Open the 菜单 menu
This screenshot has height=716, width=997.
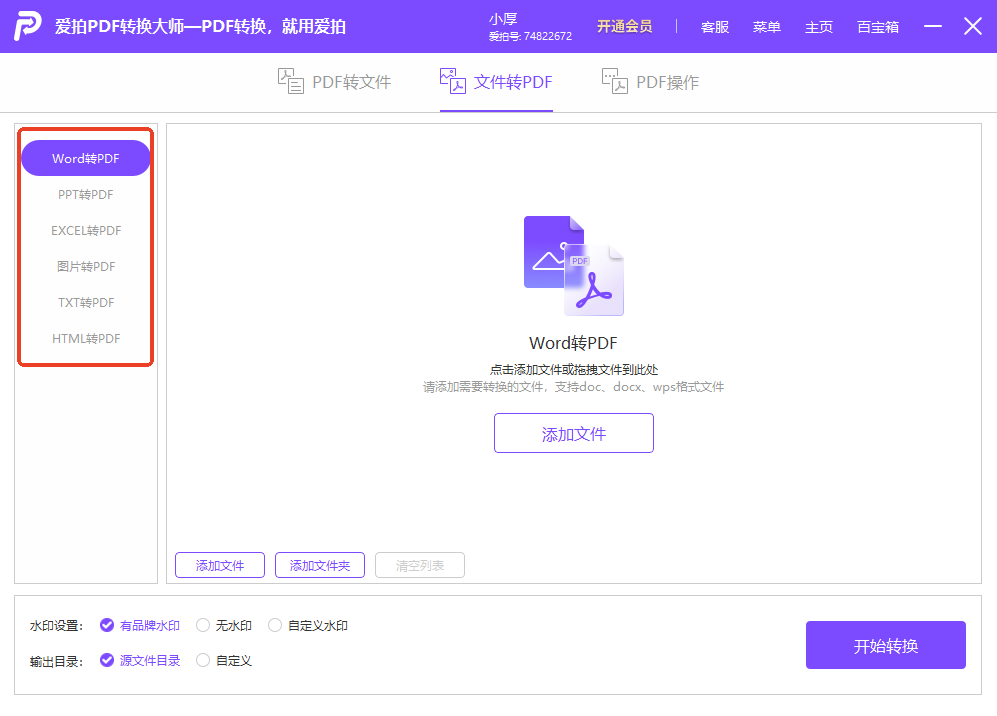tap(766, 27)
